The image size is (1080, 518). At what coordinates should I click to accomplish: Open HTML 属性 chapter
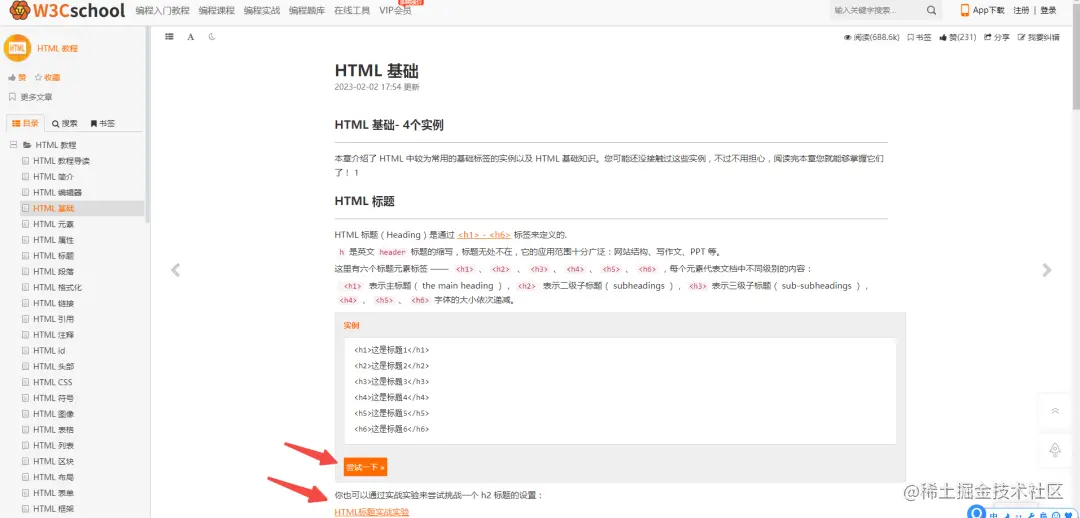pyautogui.click(x=53, y=240)
